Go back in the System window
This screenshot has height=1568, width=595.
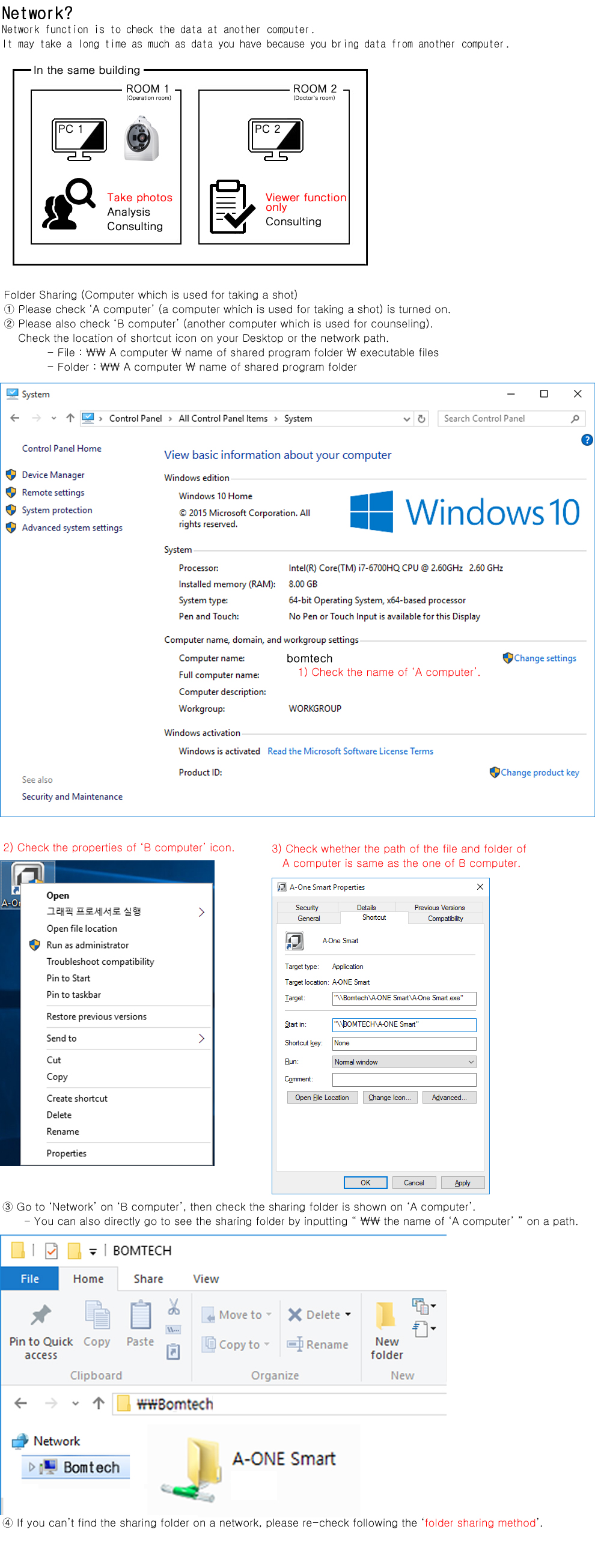pyautogui.click(x=15, y=418)
